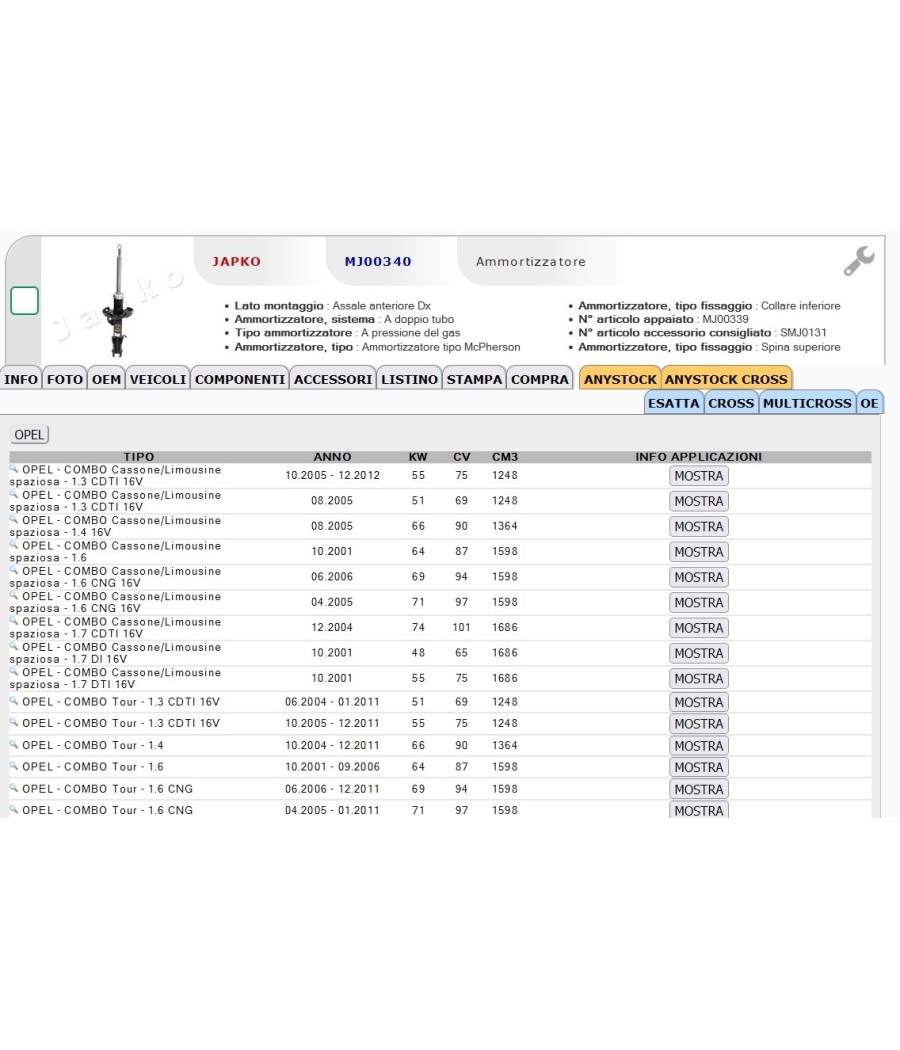The image size is (900, 1050).
Task: Click MOSTRA for 1.7 CDTI 16V row
Action: [x=698, y=627]
